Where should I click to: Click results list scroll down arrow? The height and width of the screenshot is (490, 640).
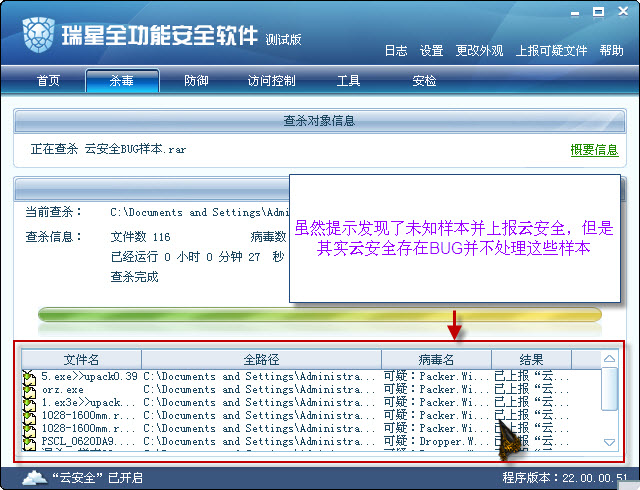[x=609, y=442]
